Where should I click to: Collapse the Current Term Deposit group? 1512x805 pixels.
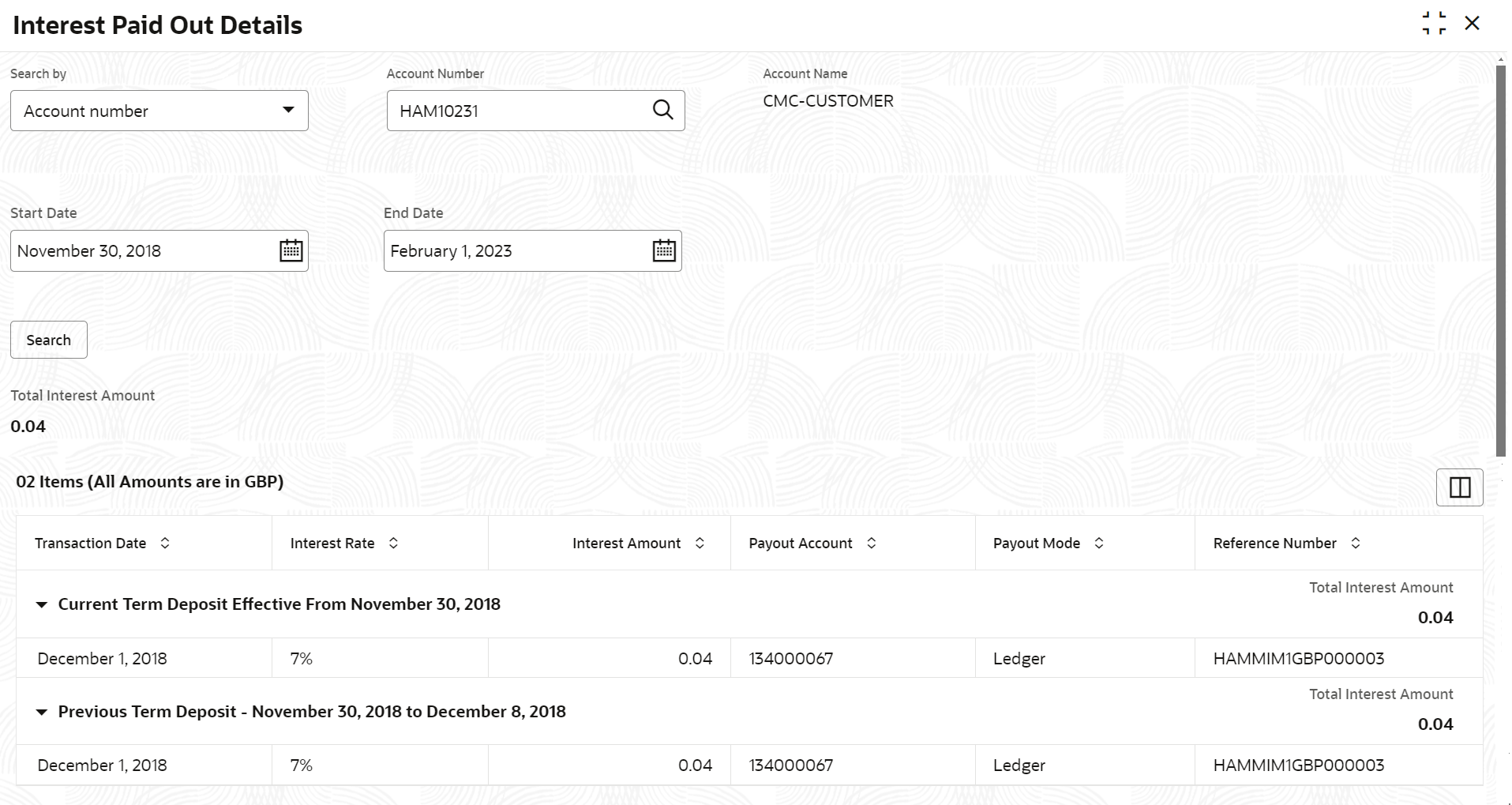point(42,605)
